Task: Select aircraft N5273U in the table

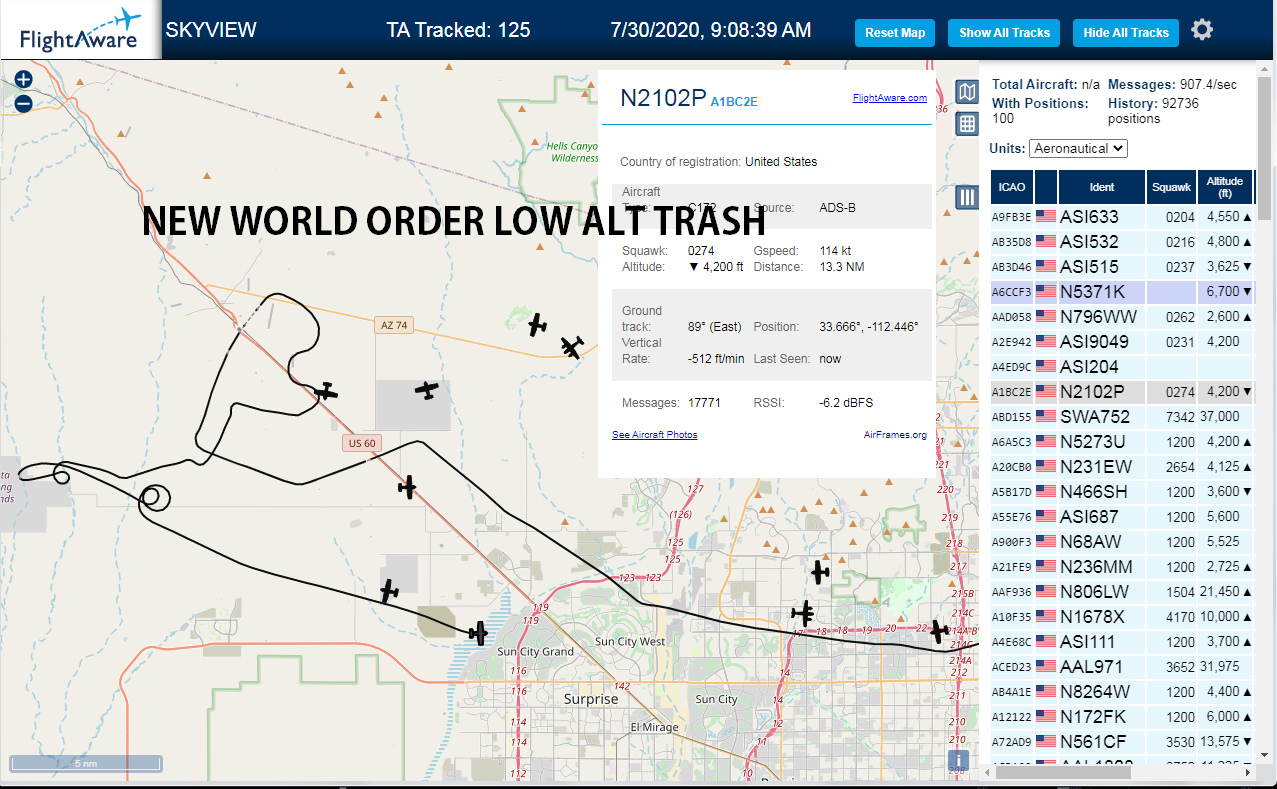Action: coord(1123,441)
